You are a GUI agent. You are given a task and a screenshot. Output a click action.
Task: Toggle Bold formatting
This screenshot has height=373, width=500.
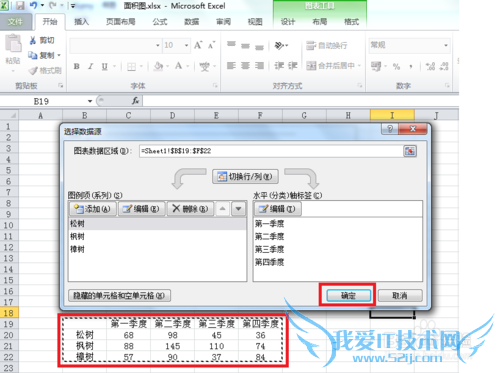coord(77,66)
